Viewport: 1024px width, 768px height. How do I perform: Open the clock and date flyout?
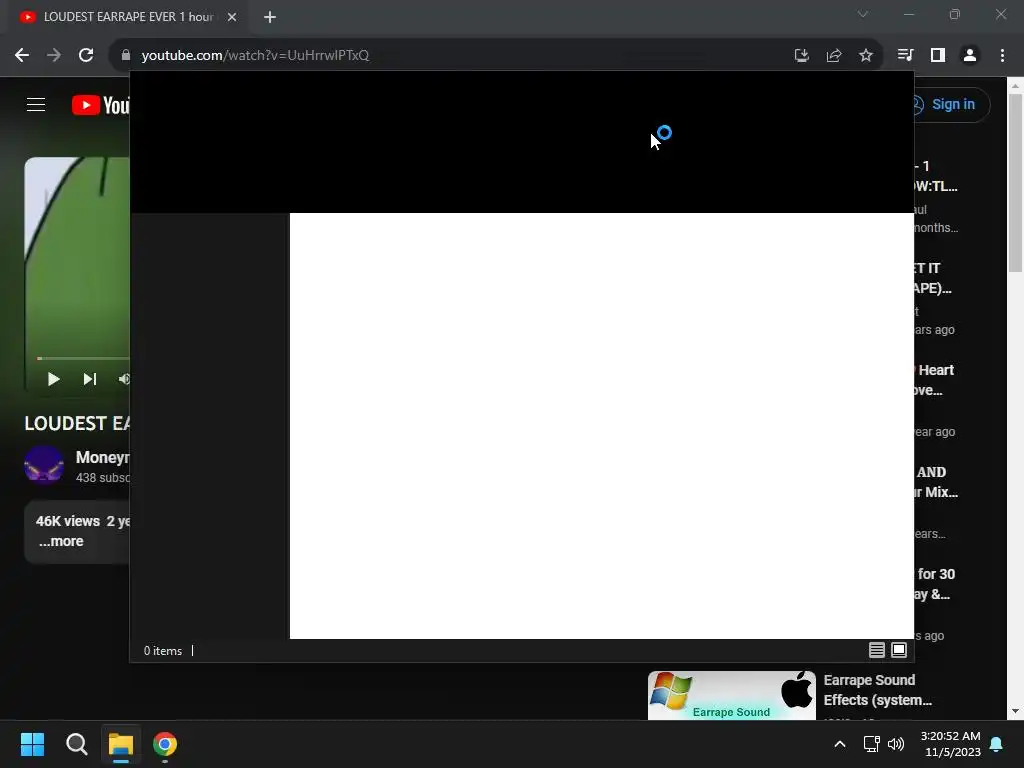(x=951, y=744)
